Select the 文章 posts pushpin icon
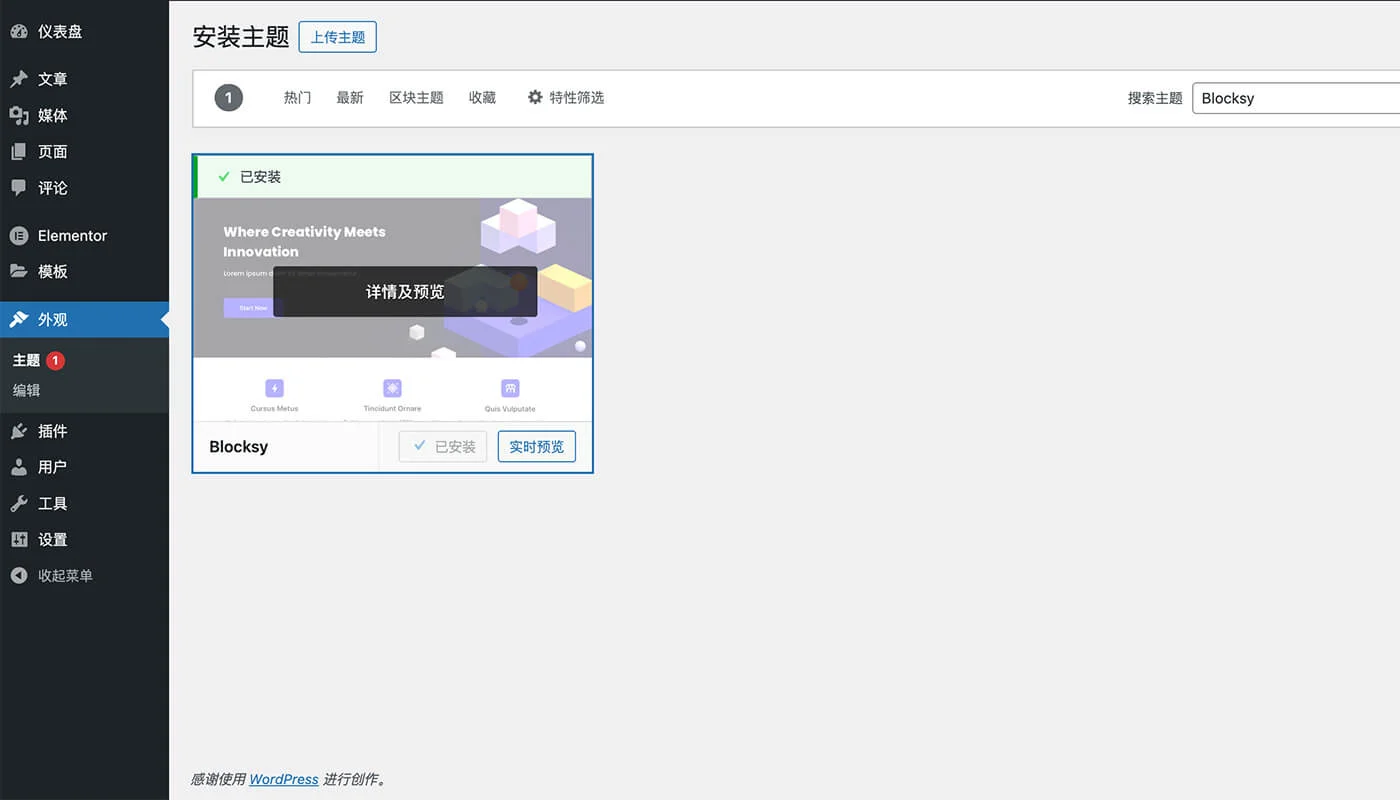 click(20, 79)
